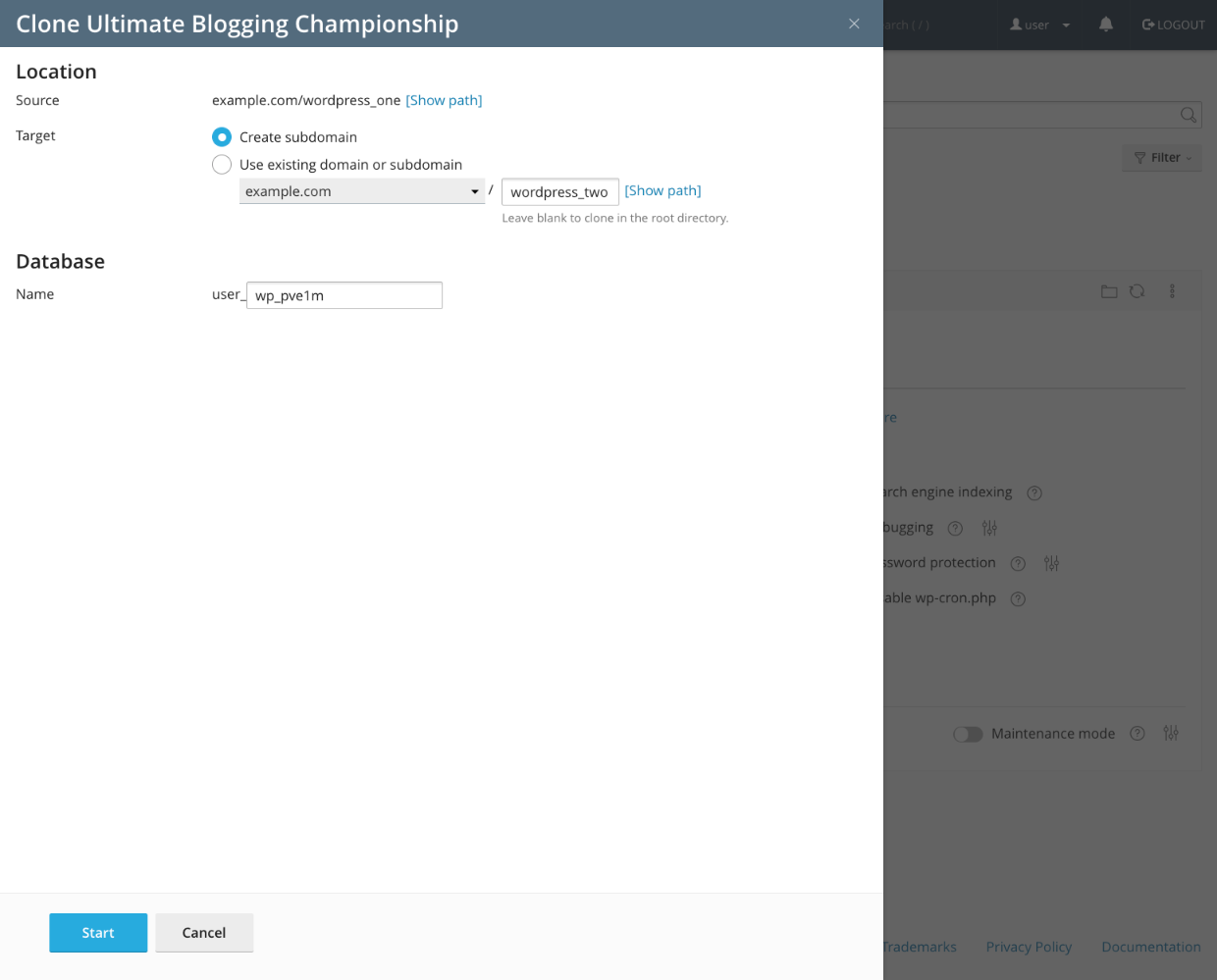Open debugging settings sliders icon
The height and width of the screenshot is (980, 1217).
pyautogui.click(x=989, y=528)
